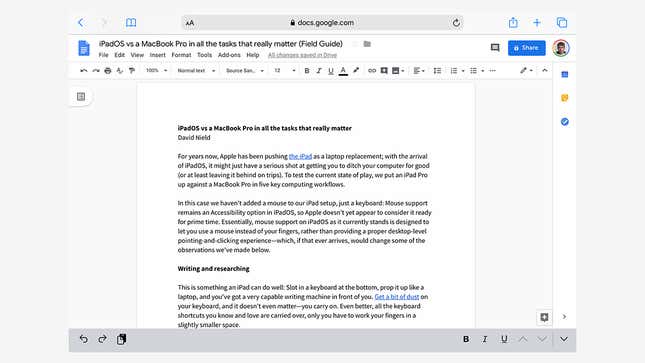Open the bulleted list dropdown
Viewport: 645px width, 363px height.
coord(477,71)
